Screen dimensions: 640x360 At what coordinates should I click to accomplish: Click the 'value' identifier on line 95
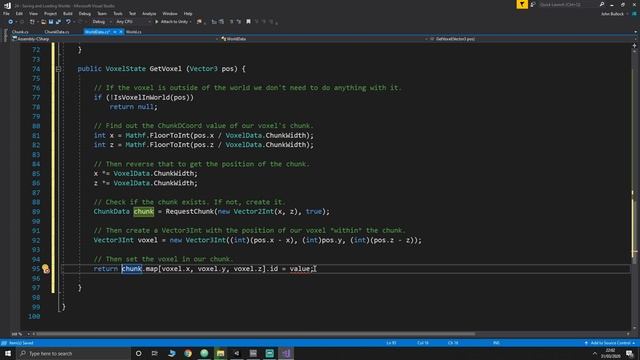(x=300, y=269)
